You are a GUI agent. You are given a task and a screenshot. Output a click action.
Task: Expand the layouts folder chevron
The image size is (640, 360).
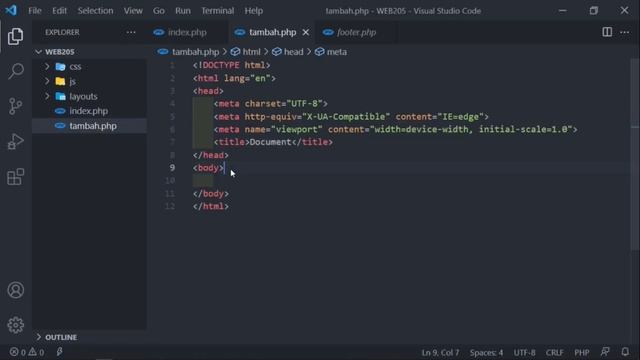[x=47, y=96]
